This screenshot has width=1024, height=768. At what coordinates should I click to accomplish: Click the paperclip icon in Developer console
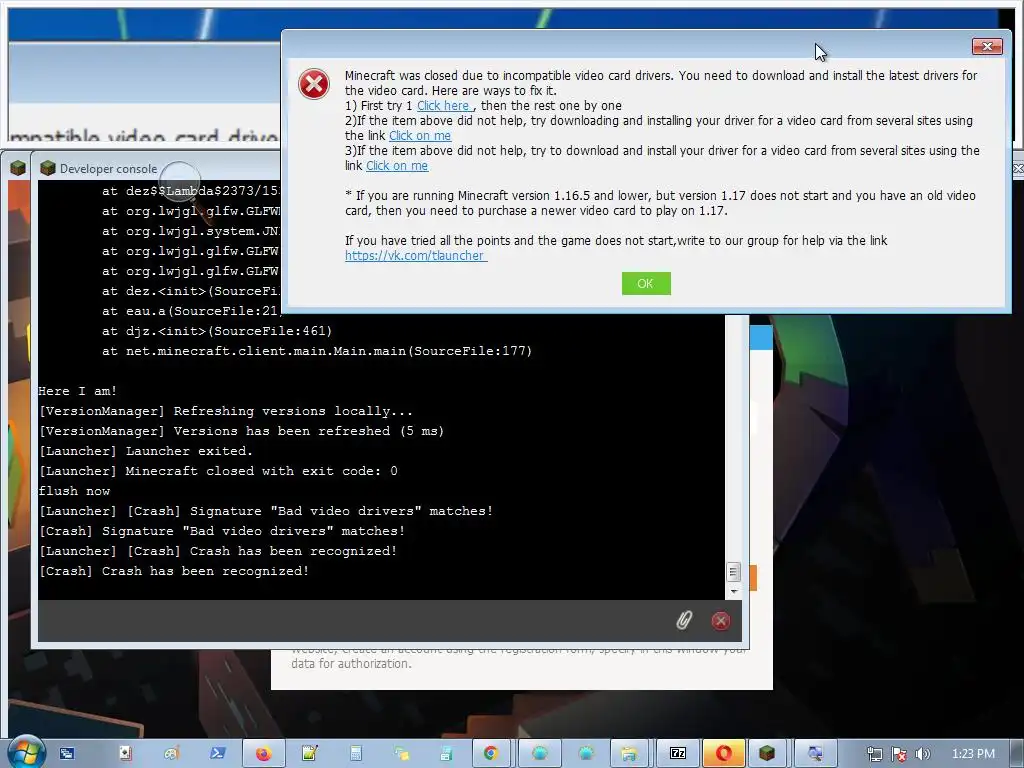tap(684, 620)
